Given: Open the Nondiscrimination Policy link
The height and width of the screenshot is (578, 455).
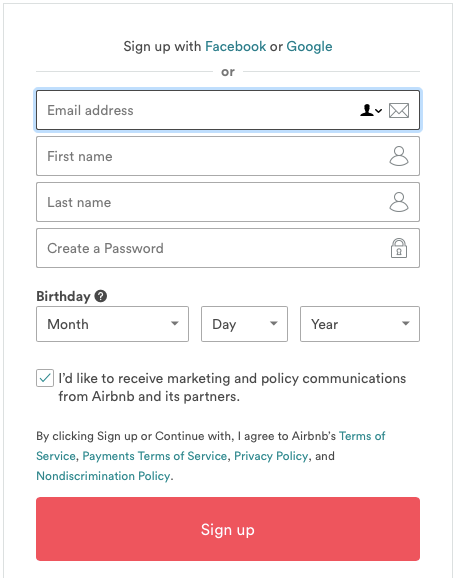Looking at the screenshot, I should point(103,476).
